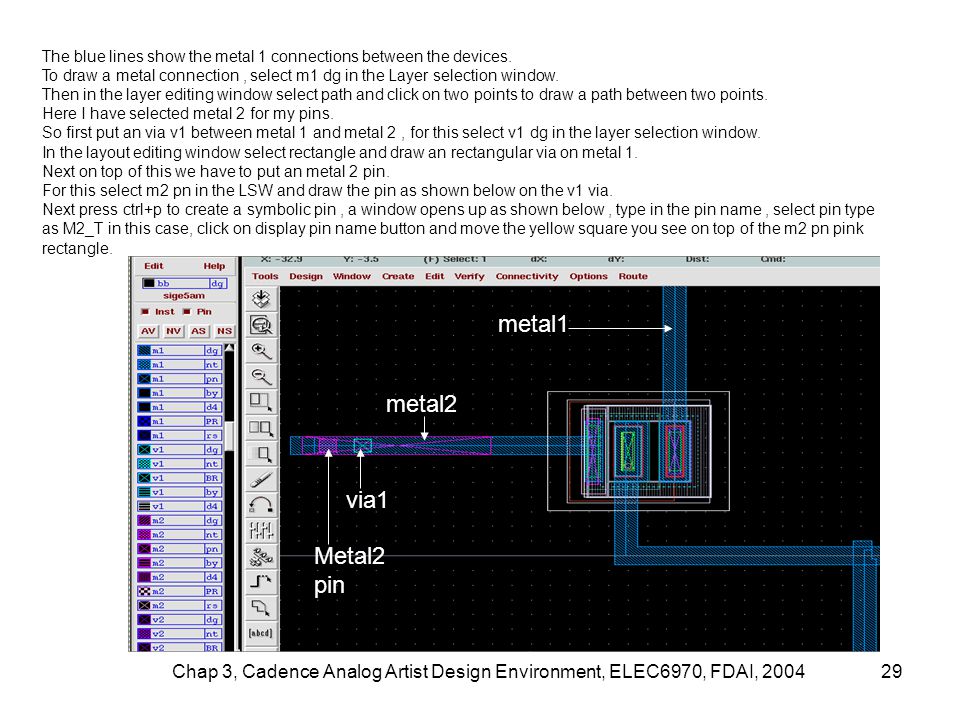Click the LSW layer list scrollbar thumb
Image resolution: width=960 pixels, height=720 pixels.
point(230,435)
